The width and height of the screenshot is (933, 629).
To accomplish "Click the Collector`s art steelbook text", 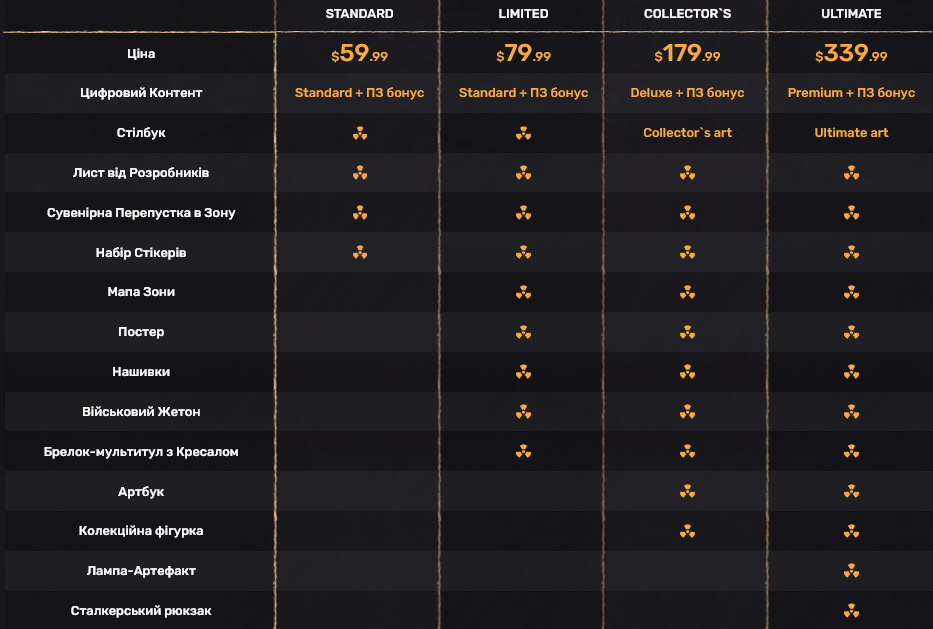I will [687, 133].
